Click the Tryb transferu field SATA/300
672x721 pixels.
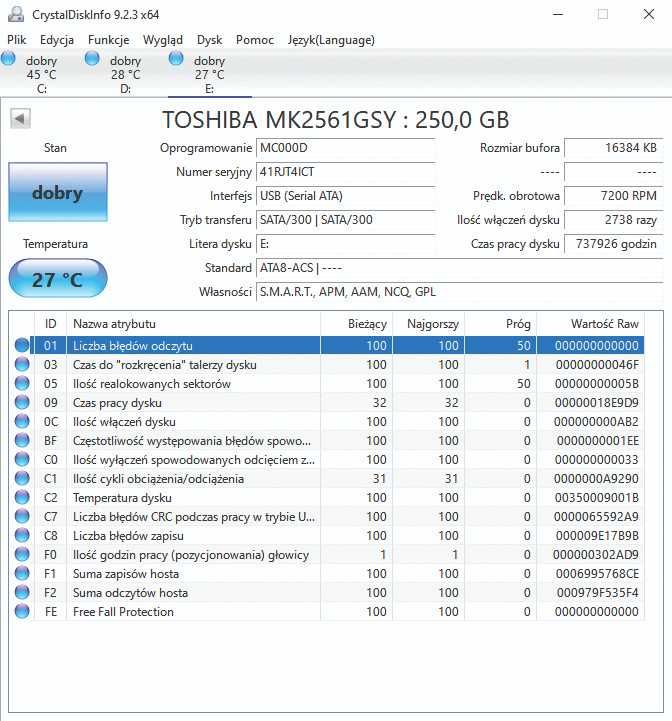coord(345,220)
